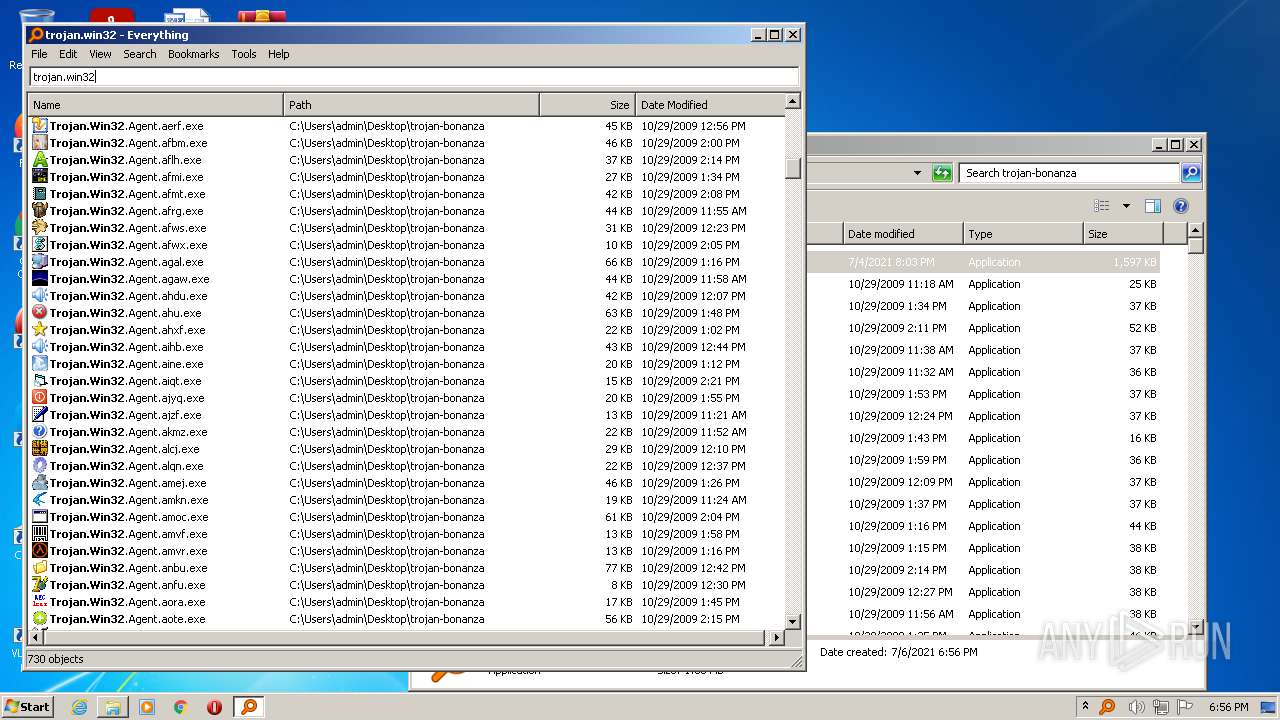Sort Explorer by Type column
The width and height of the screenshot is (1280, 720).
pyautogui.click(x=1023, y=234)
